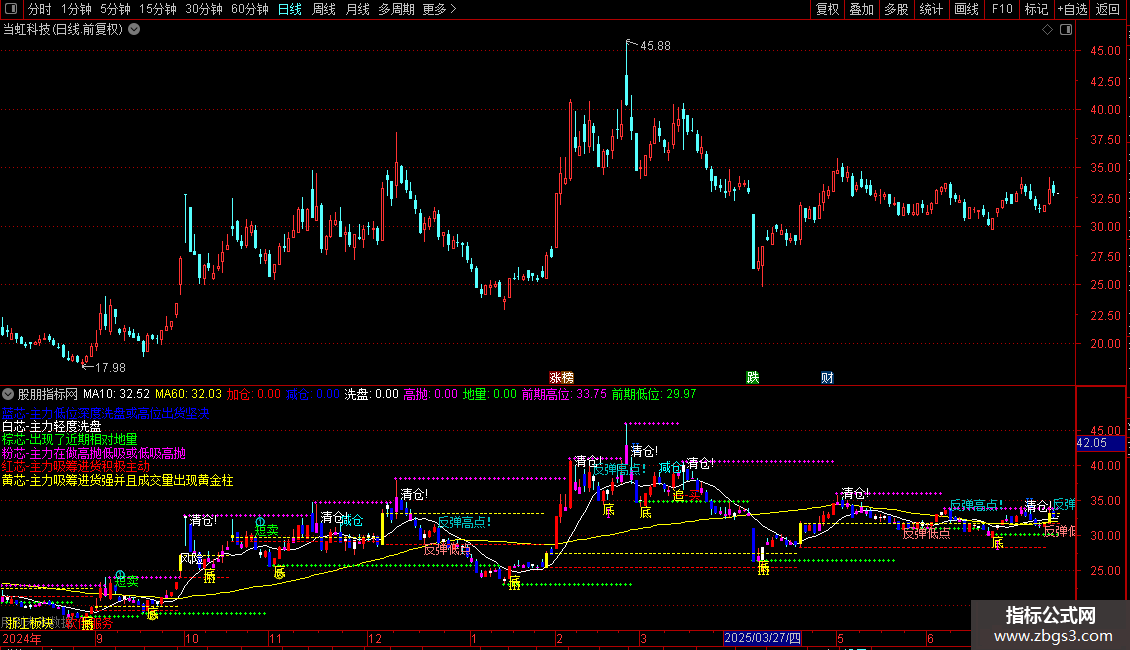
Task: Click the 前期低位: 29.97 readout
Action: 654,394
